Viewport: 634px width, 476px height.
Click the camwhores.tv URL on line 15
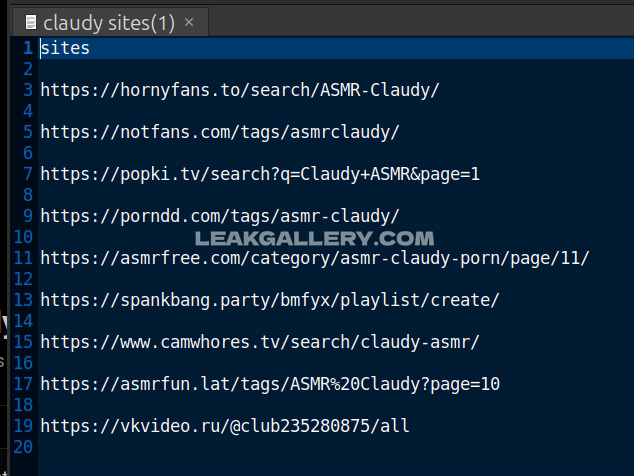[260, 342]
